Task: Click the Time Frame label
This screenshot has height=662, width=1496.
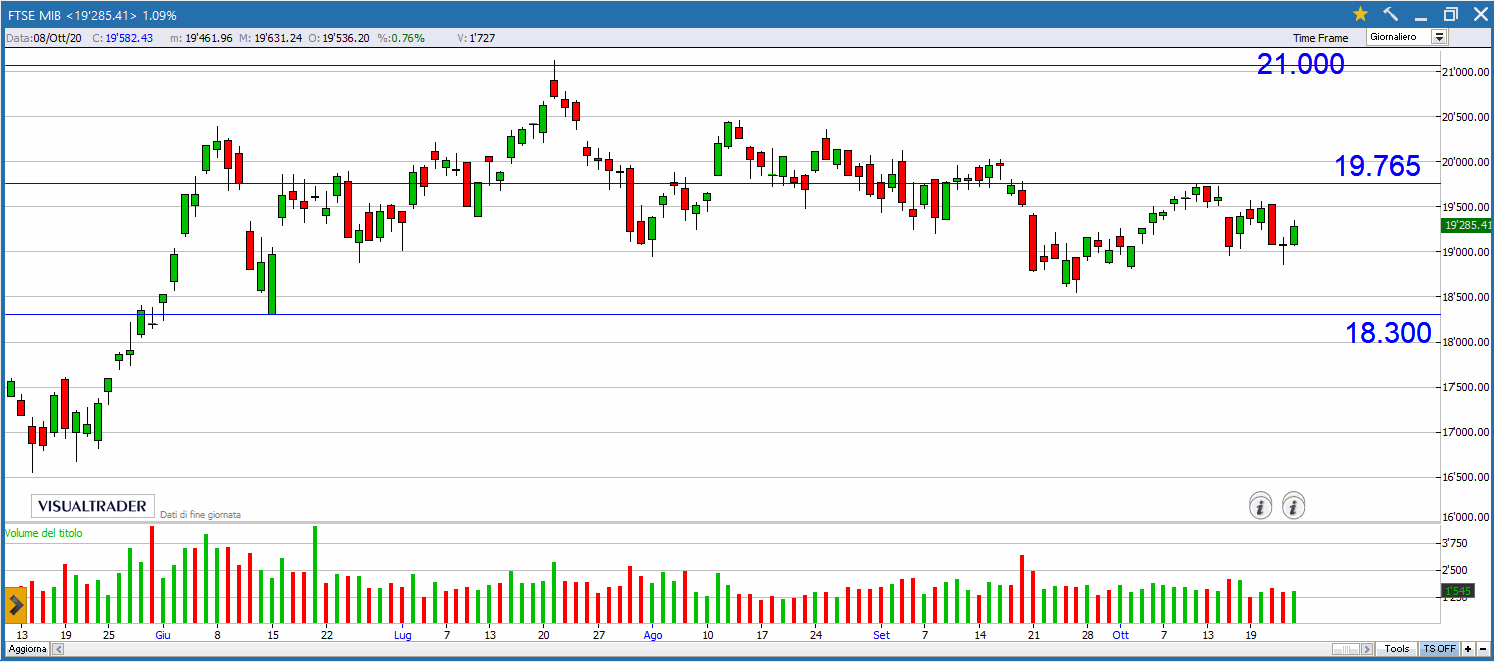Action: (1320, 38)
